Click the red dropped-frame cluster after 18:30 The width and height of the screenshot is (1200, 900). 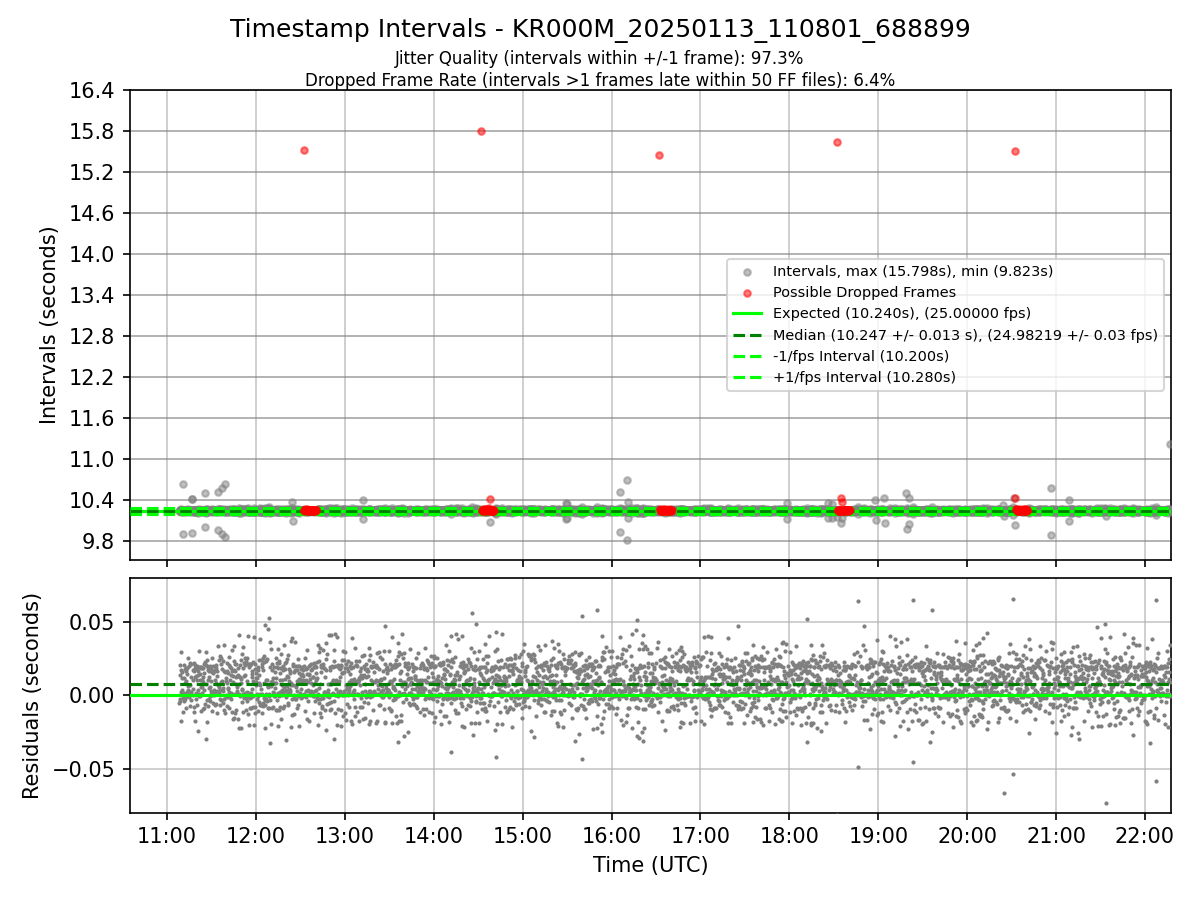tap(844, 511)
